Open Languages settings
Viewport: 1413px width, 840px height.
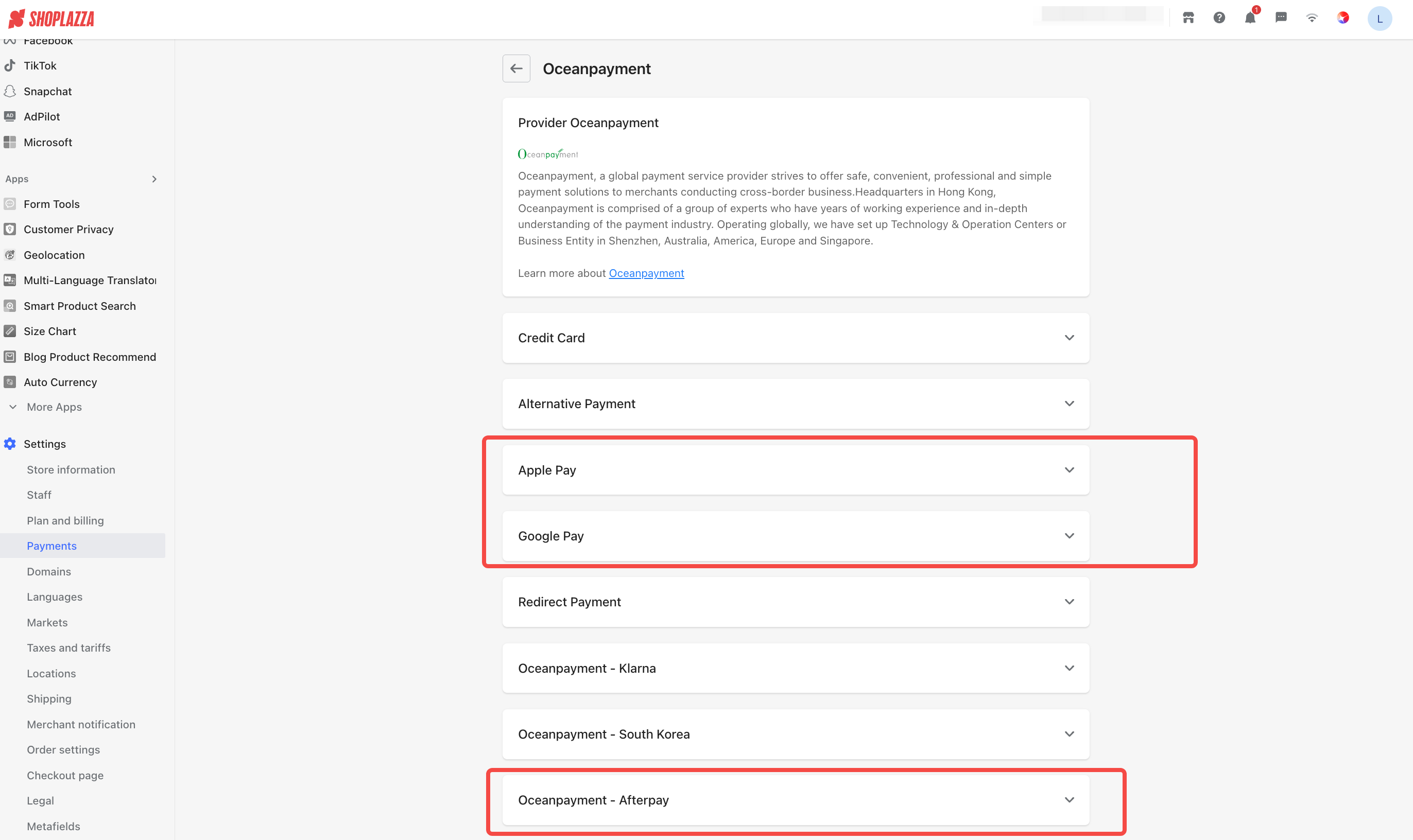point(55,597)
